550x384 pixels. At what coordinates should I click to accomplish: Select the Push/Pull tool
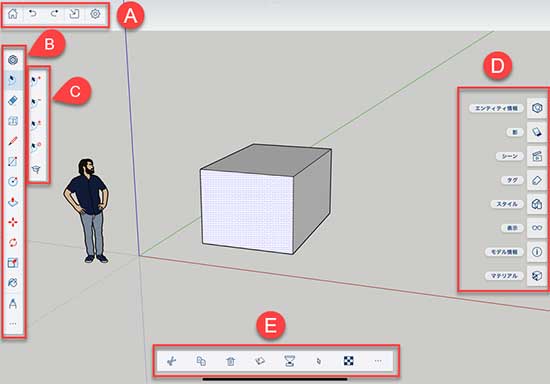(x=13, y=202)
